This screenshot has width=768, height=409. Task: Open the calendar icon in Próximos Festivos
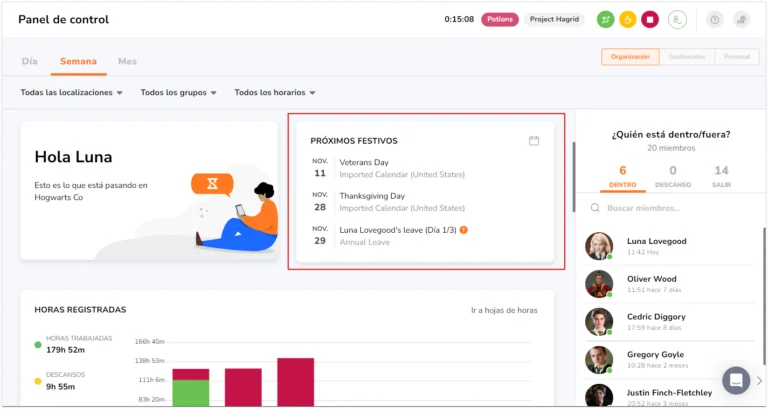[534, 141]
